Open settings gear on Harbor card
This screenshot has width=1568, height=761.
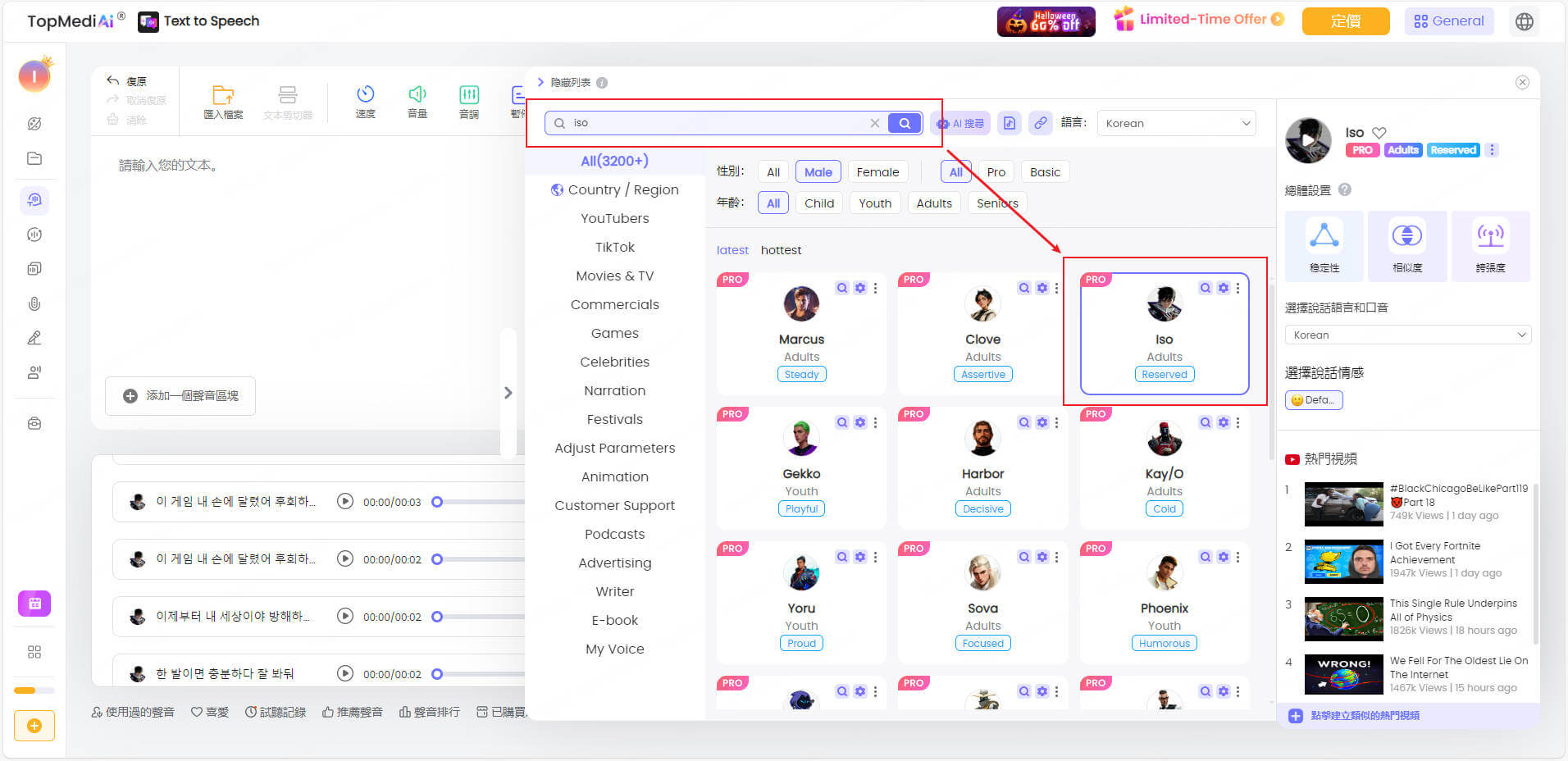(x=1042, y=422)
